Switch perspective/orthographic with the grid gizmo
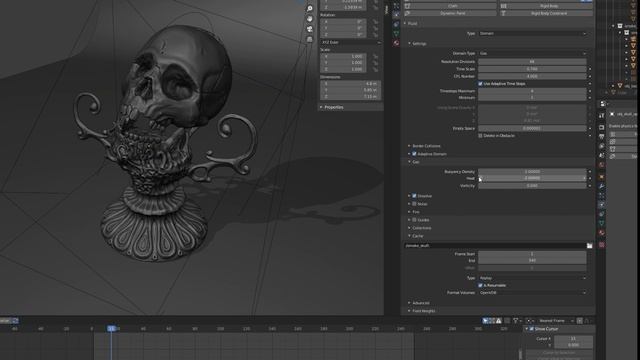640x360 pixels. (x=309, y=39)
